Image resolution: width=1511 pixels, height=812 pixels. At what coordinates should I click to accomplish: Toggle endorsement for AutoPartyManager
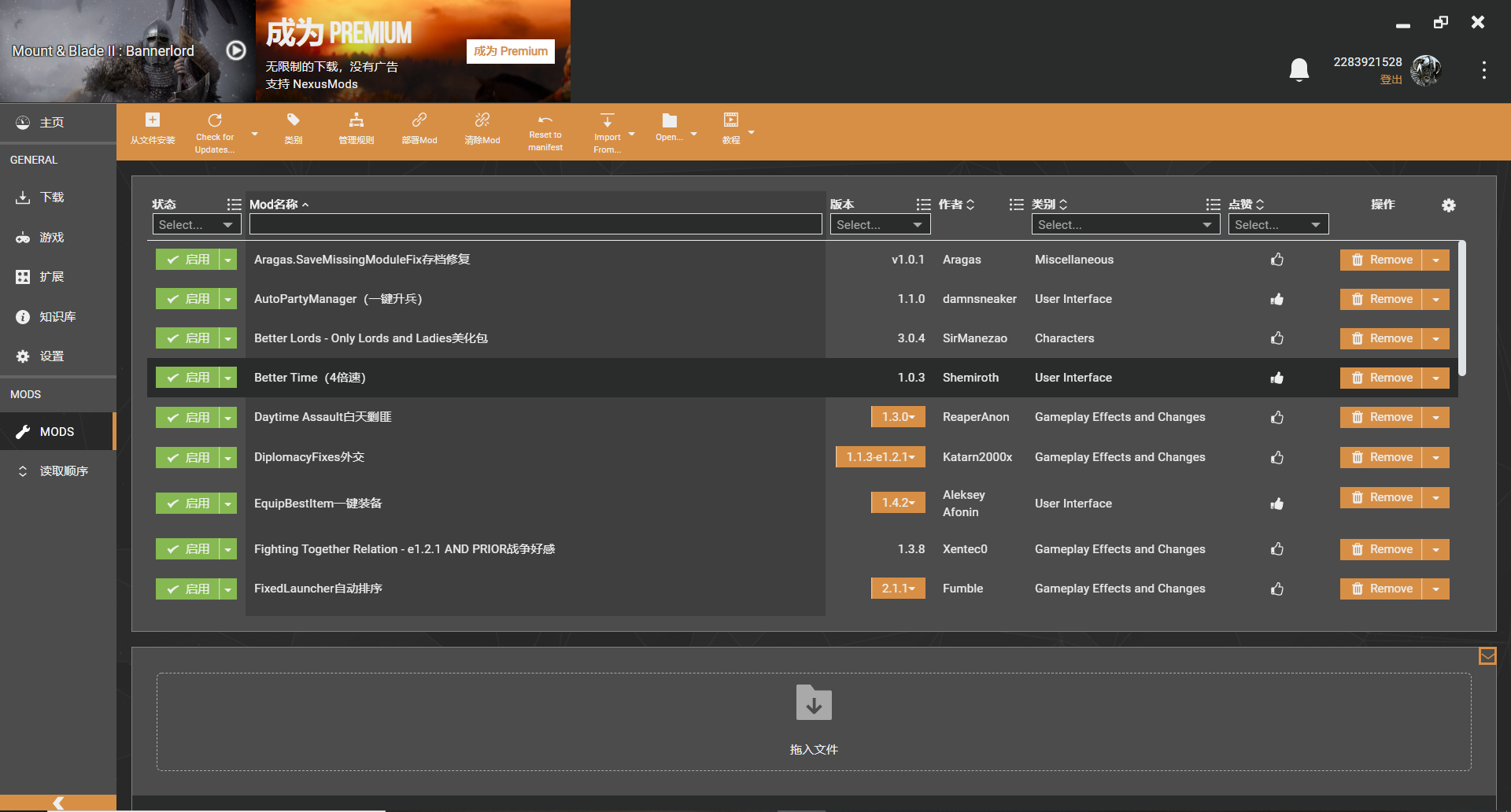point(1277,299)
